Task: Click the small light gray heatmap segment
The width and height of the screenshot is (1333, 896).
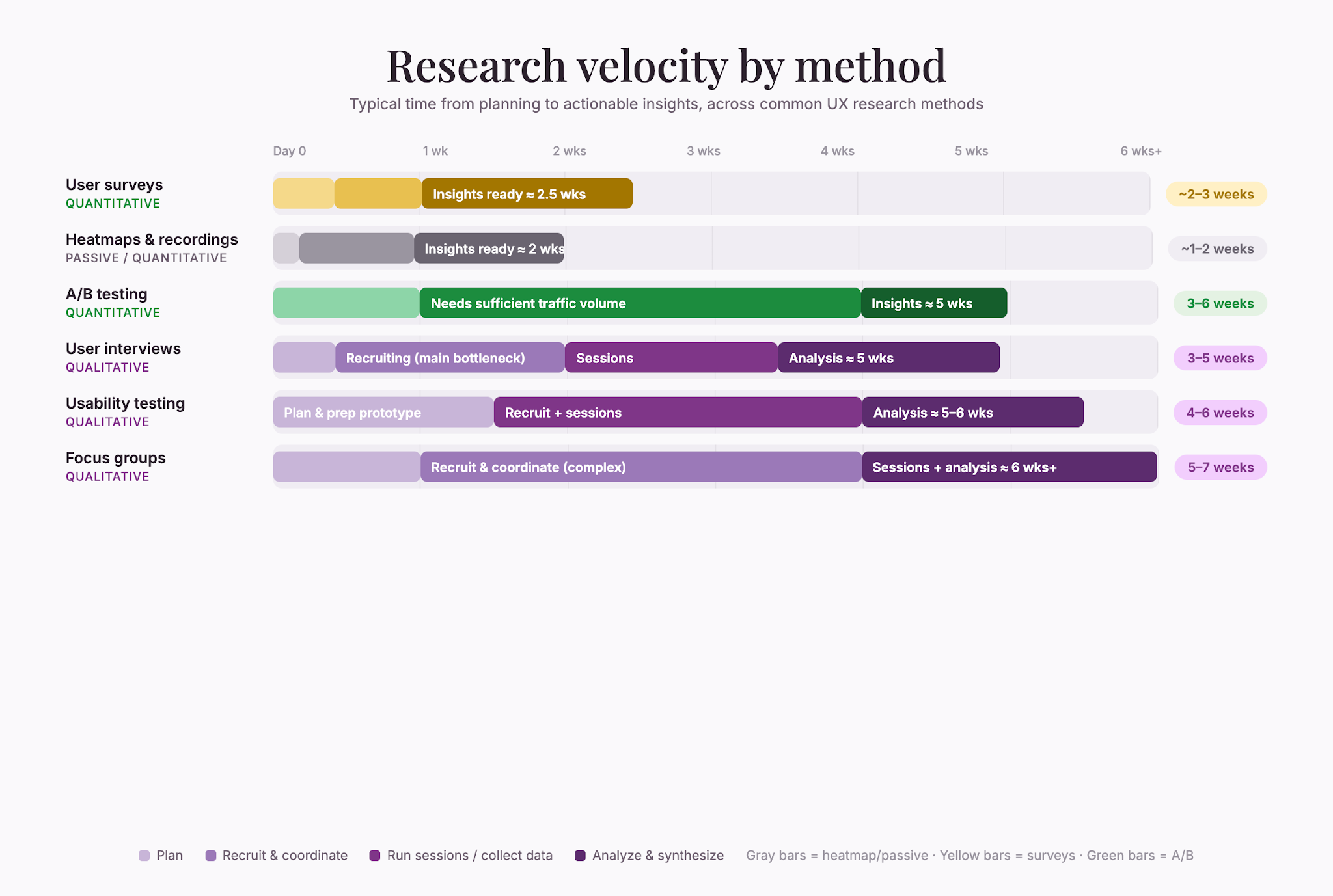Action: (286, 248)
